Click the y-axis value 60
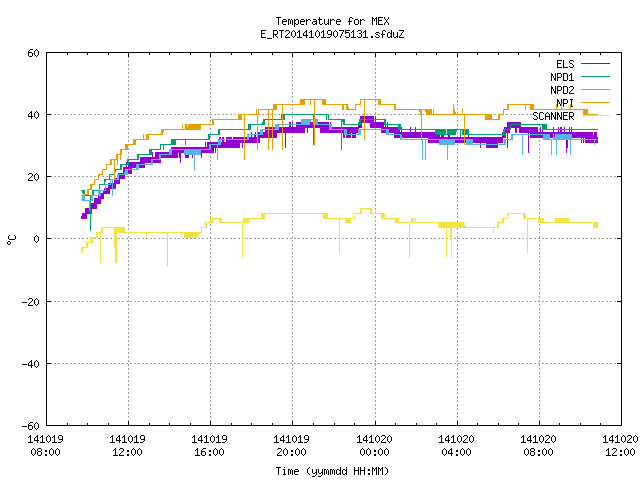640x480 pixels. click(x=33, y=53)
